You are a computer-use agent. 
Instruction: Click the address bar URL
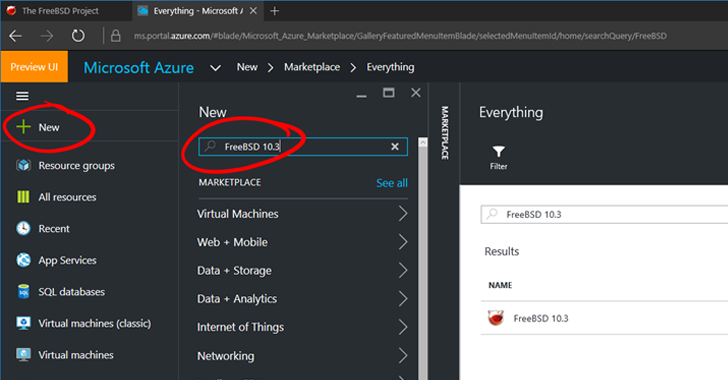pyautogui.click(x=400, y=36)
